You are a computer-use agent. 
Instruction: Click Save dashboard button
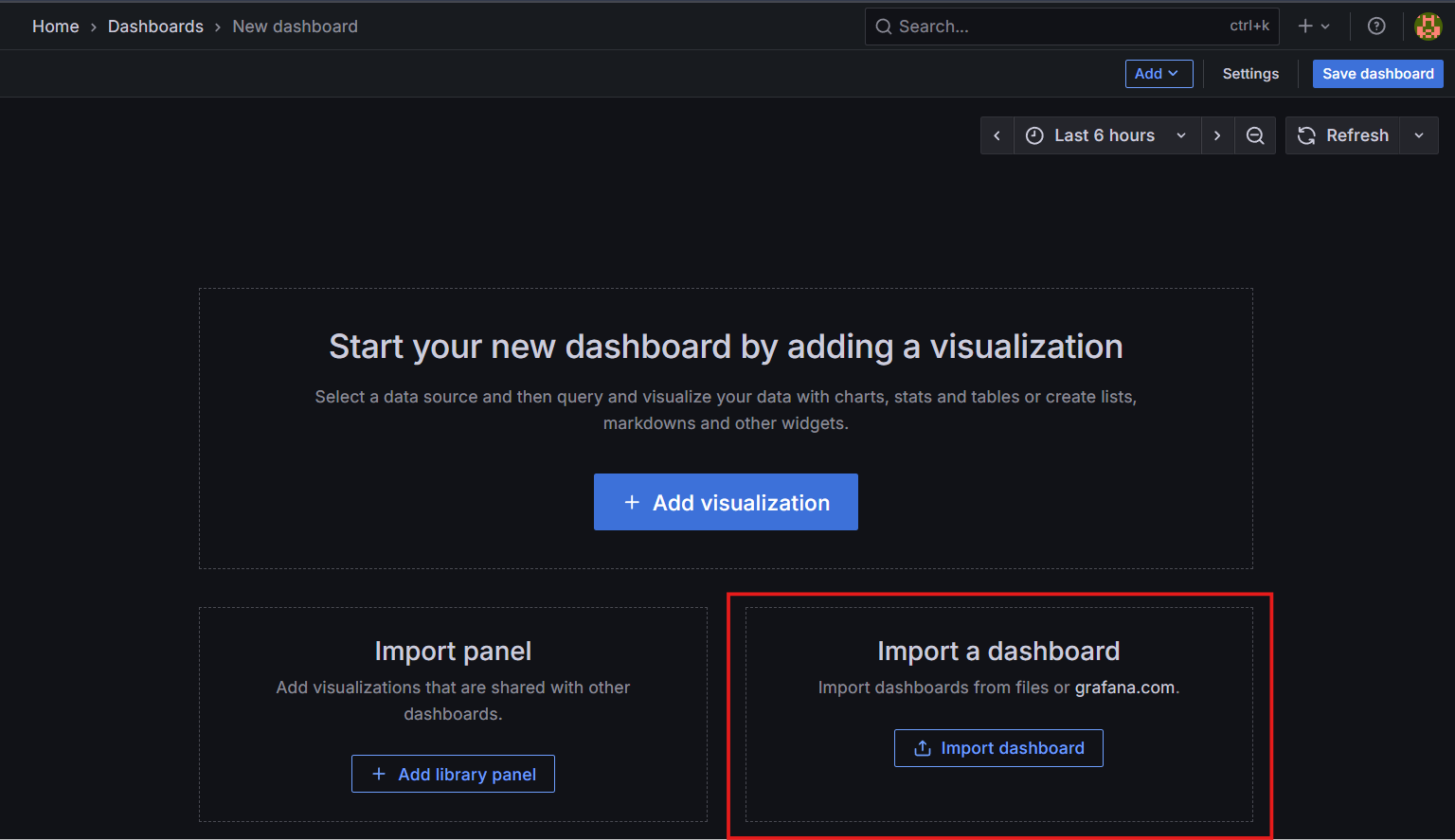click(x=1377, y=74)
